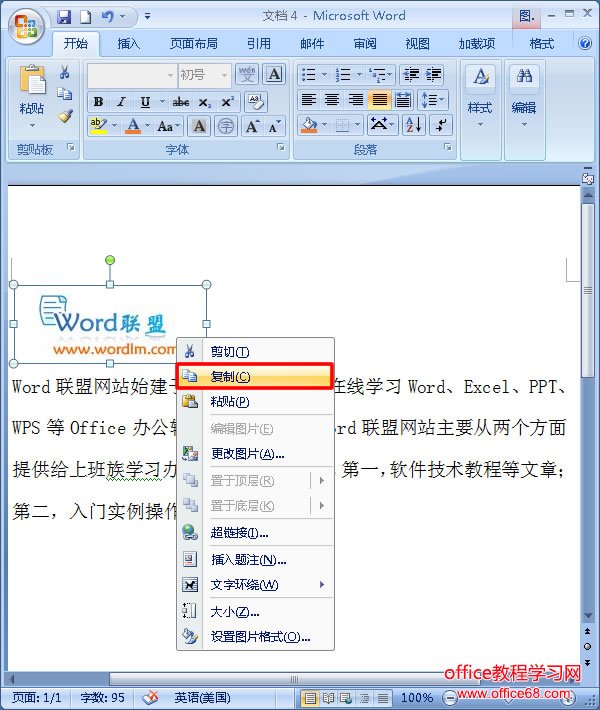Image resolution: width=600 pixels, height=710 pixels.
Task: Apply strikethrough formatting in the ribbon
Action: pos(181,102)
